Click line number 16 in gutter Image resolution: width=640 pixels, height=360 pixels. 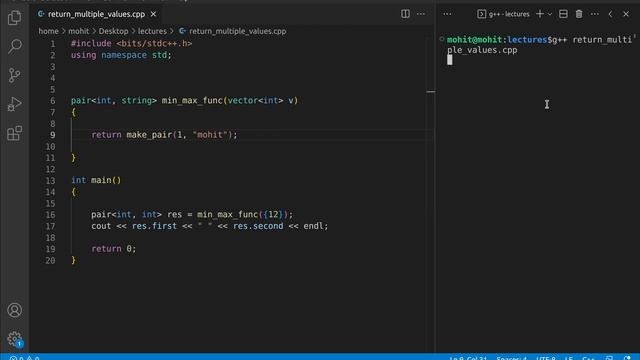50,215
